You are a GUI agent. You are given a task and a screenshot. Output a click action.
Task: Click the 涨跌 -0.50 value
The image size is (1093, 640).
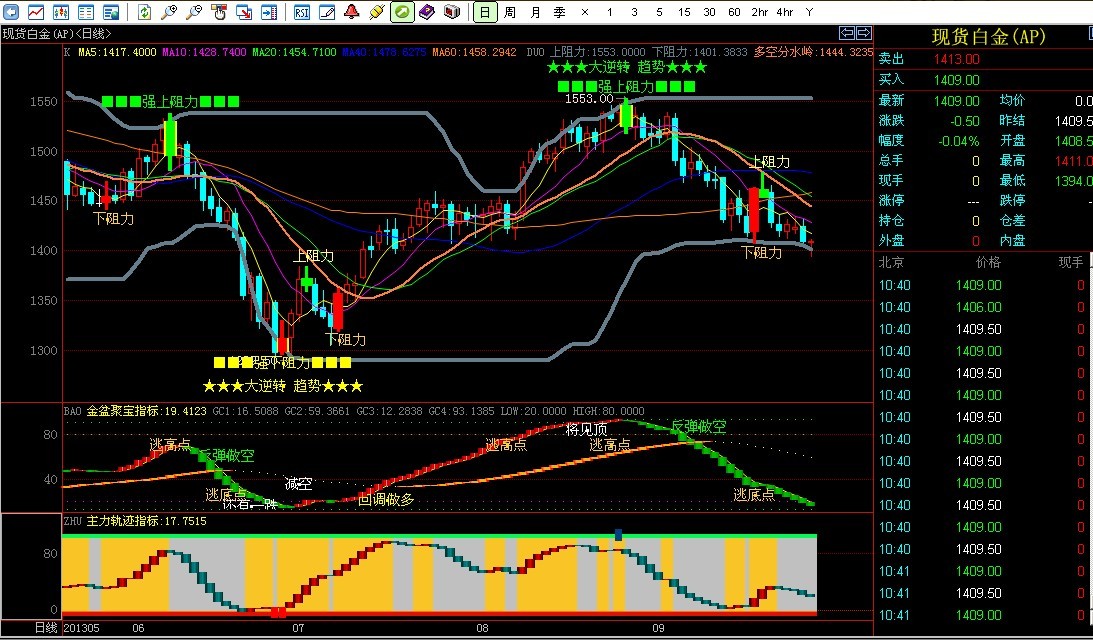[x=965, y=121]
